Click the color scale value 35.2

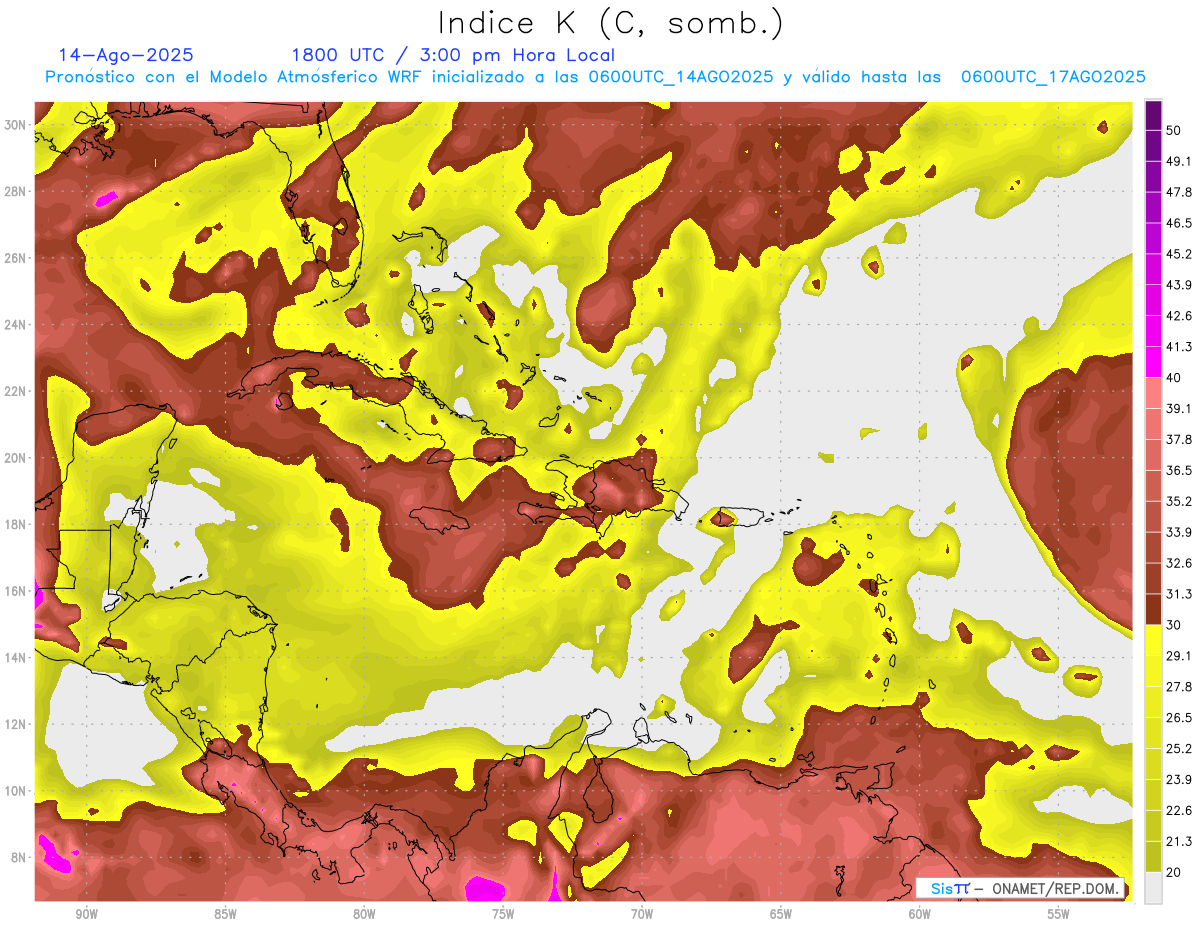pyautogui.click(x=1179, y=501)
